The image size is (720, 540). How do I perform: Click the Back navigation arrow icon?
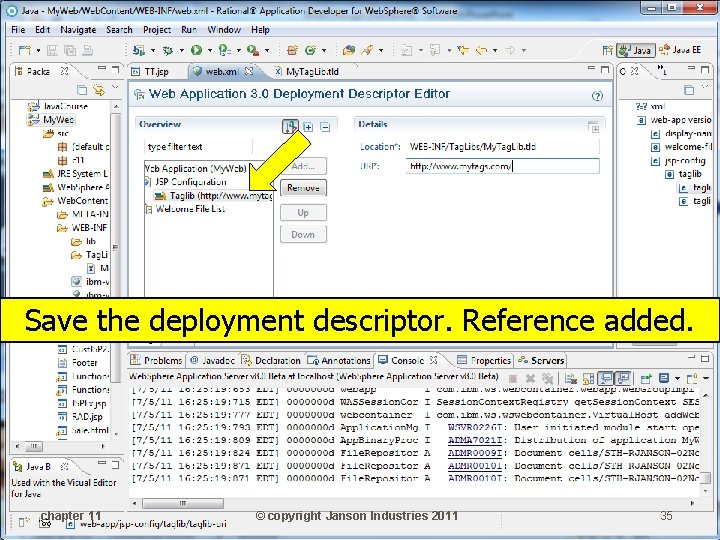(x=481, y=50)
